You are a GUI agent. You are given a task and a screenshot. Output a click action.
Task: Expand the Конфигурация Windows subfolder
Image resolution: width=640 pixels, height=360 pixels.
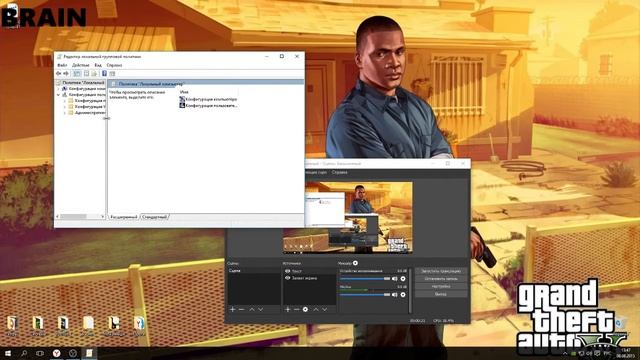tap(64, 107)
